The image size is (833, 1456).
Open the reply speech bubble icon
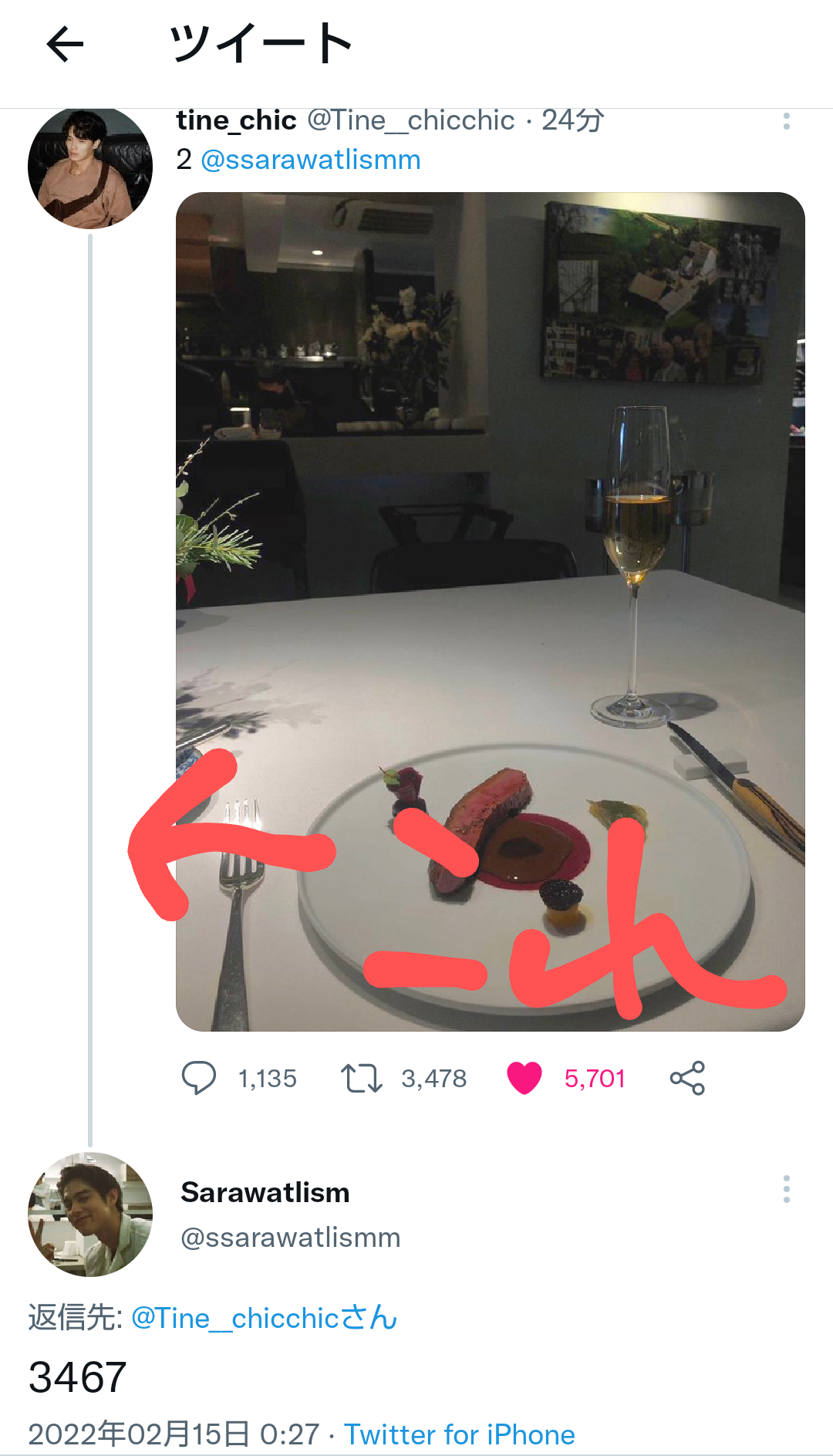click(199, 1078)
